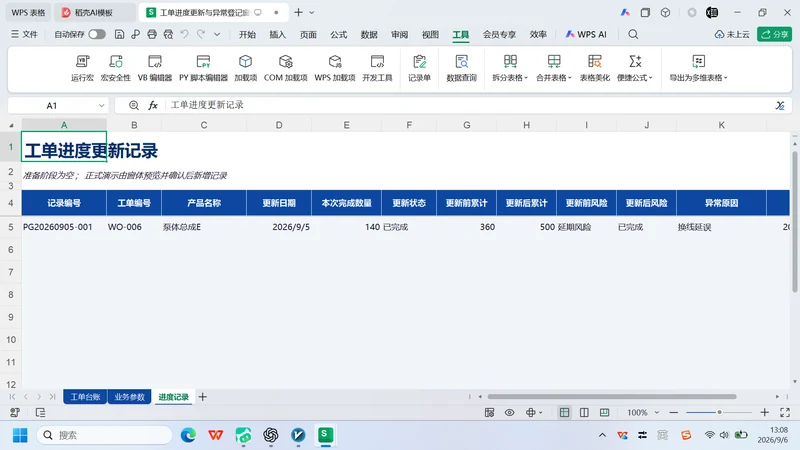
Task: Open the 文件 menu
Action: pyautogui.click(x=24, y=34)
